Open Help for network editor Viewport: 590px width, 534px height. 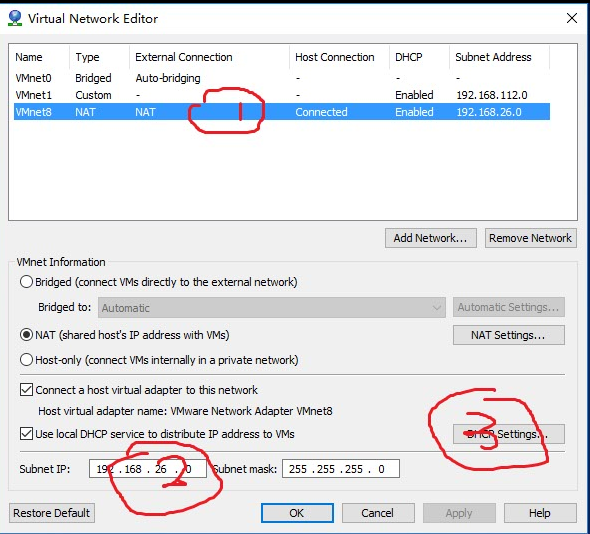pos(540,513)
